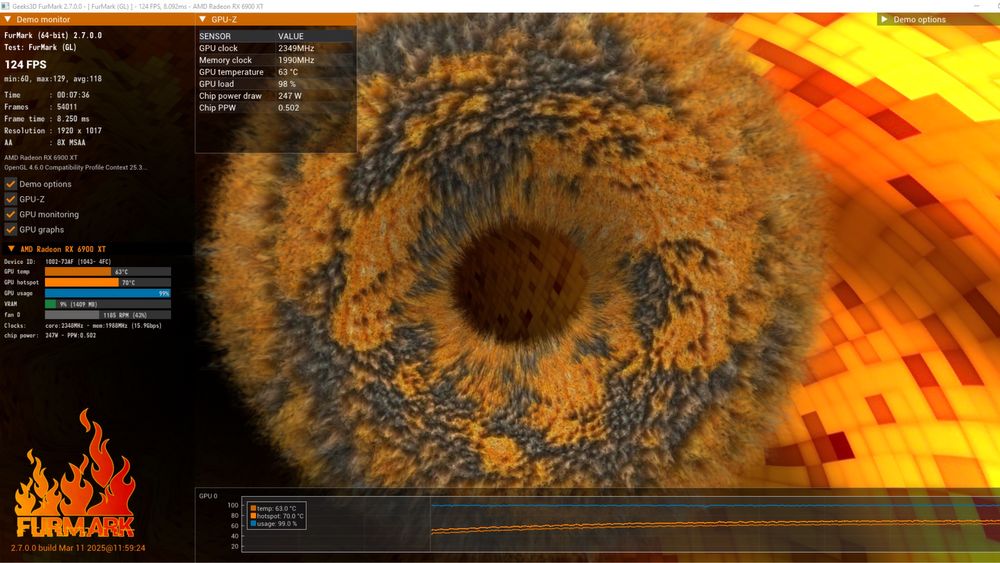This screenshot has width=1000, height=563.
Task: Click the Frame time 8.250 ms value
Action: point(73,119)
